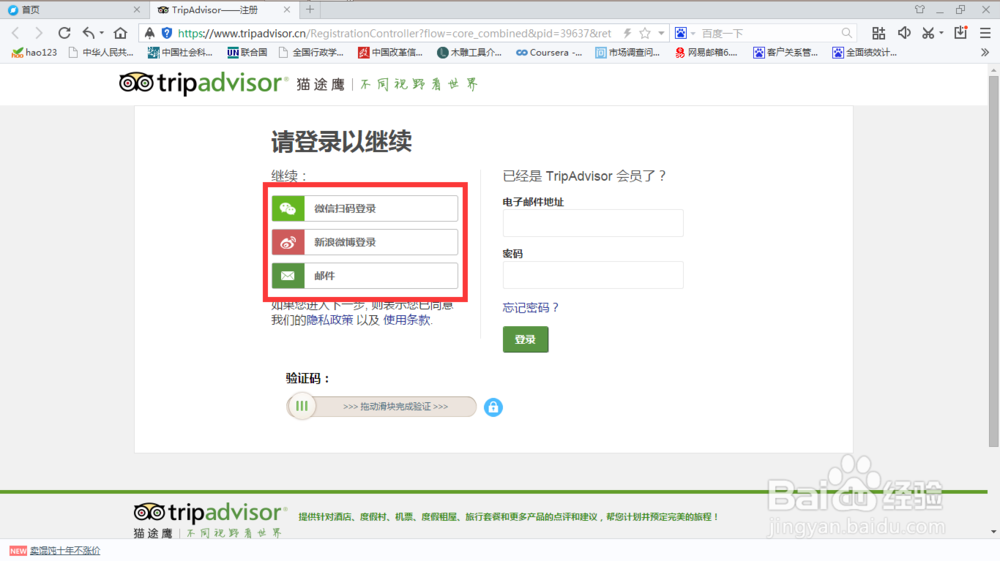1000x561 pixels.
Task: Open the 全国行政学... bookmark
Action: click(x=311, y=52)
